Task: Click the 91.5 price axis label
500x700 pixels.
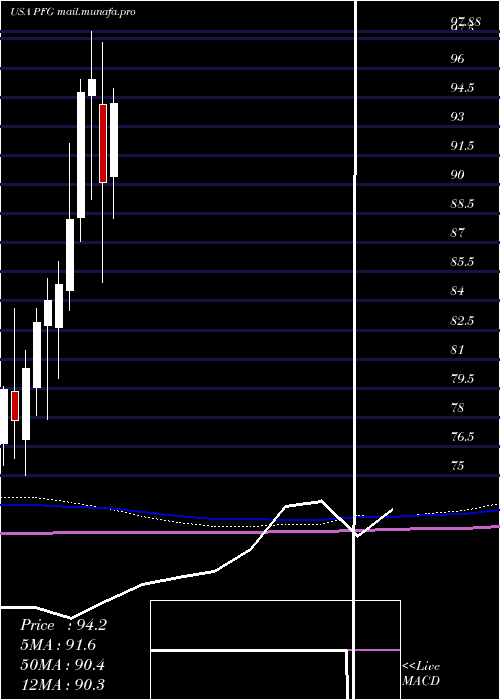Action: coord(462,146)
